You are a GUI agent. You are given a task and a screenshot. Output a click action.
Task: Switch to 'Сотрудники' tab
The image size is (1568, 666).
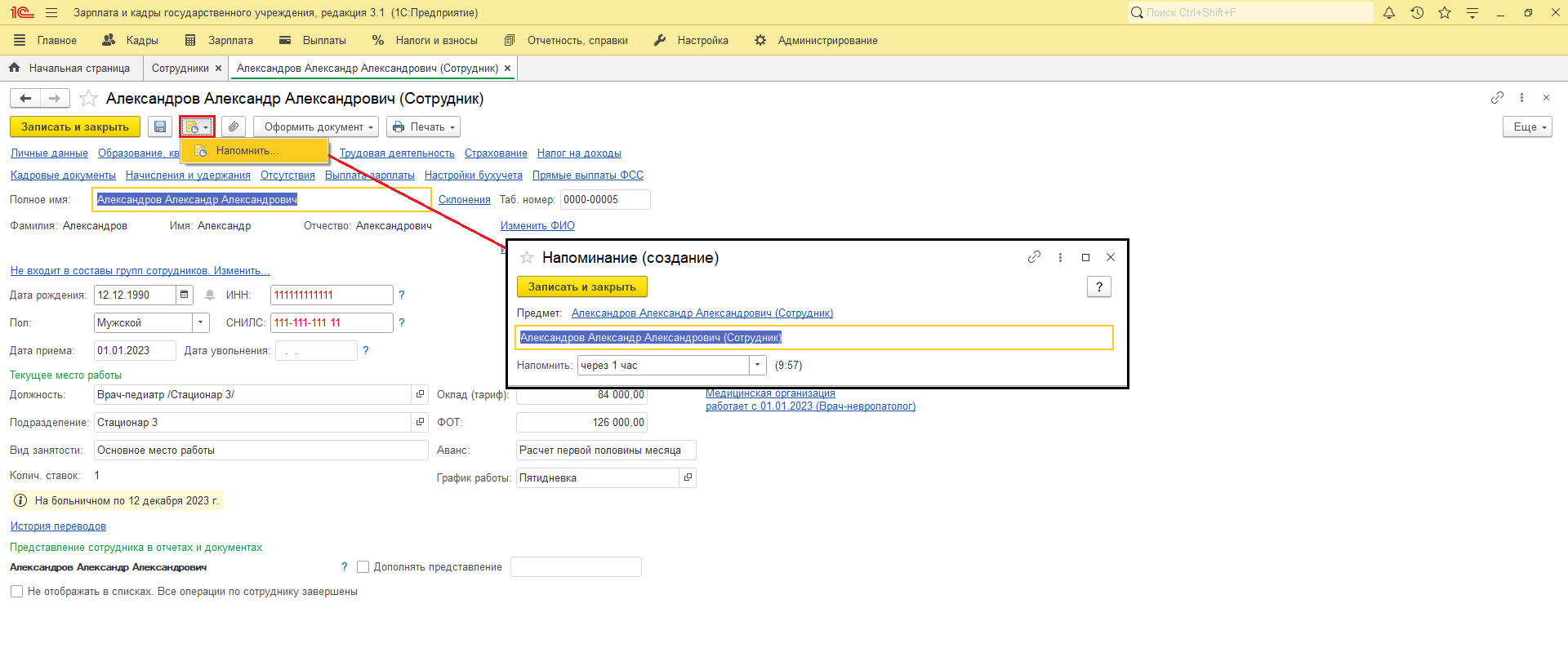[180, 69]
